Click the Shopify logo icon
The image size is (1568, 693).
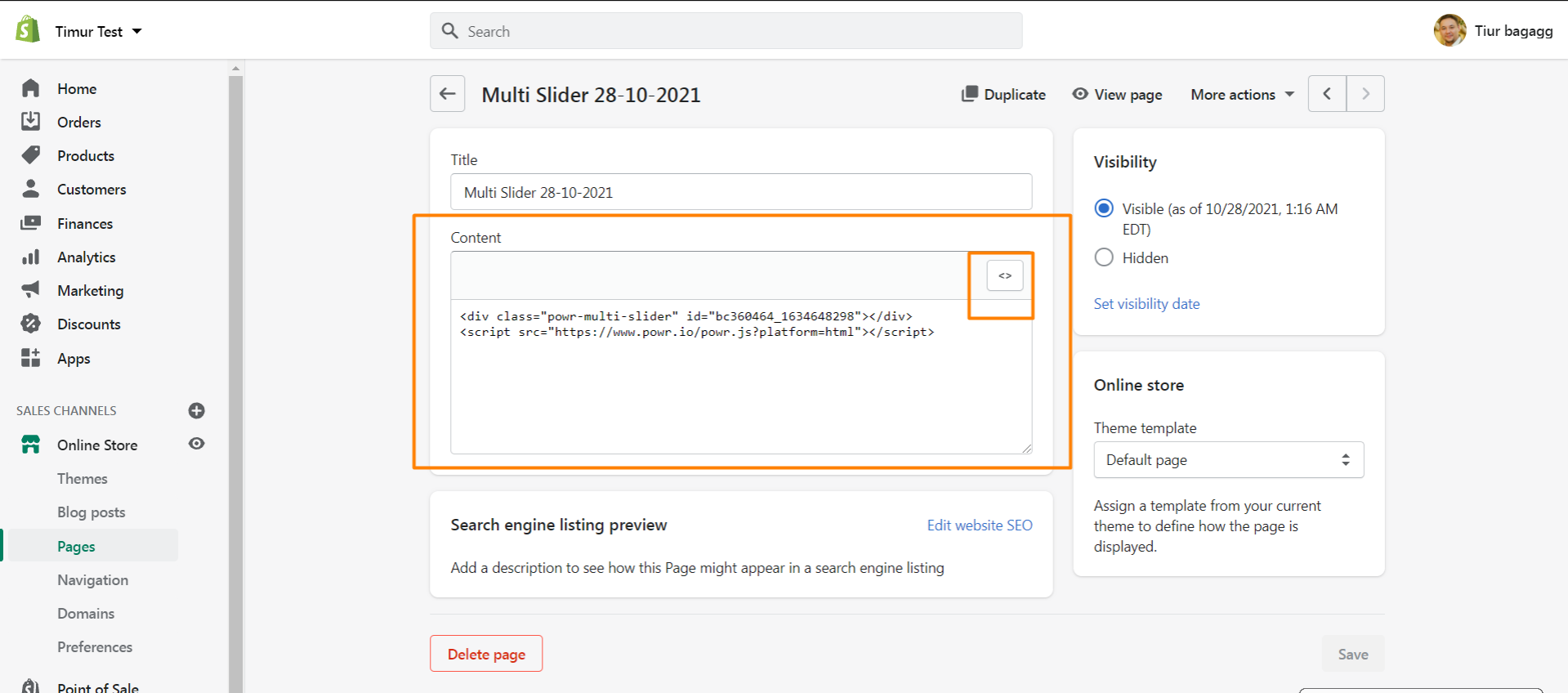coord(28,29)
